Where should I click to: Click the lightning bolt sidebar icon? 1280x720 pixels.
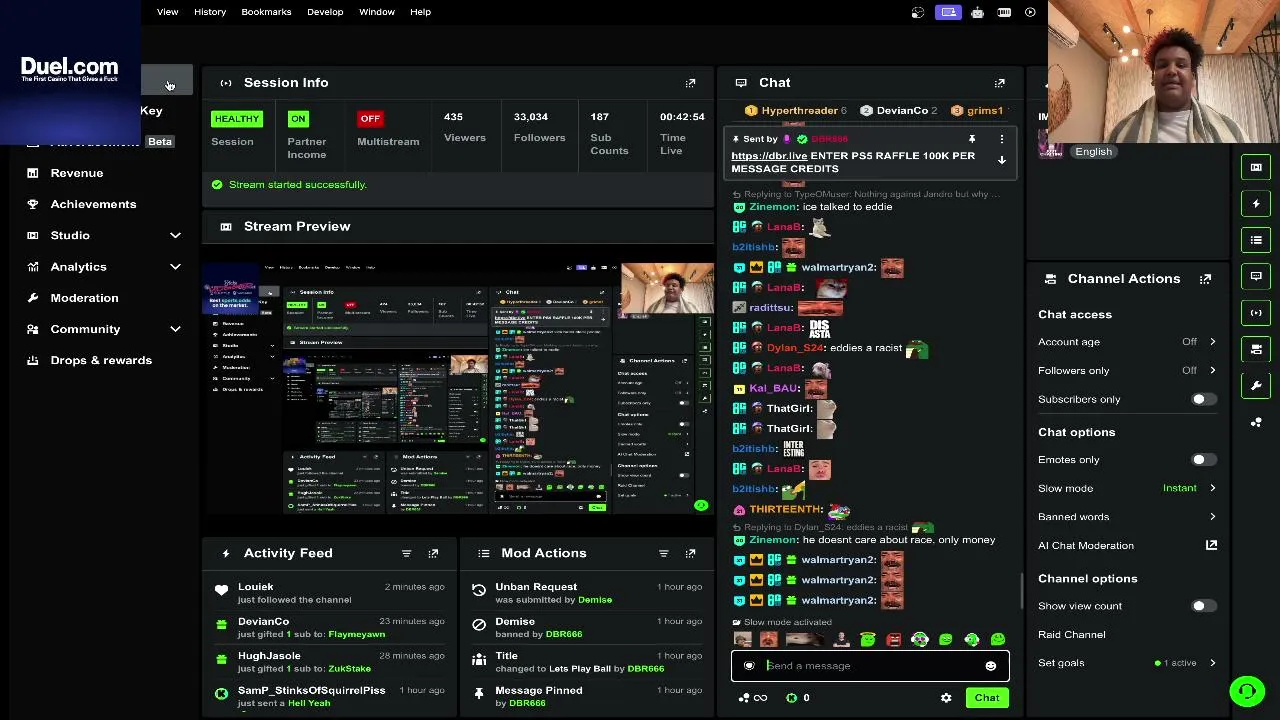[1256, 204]
